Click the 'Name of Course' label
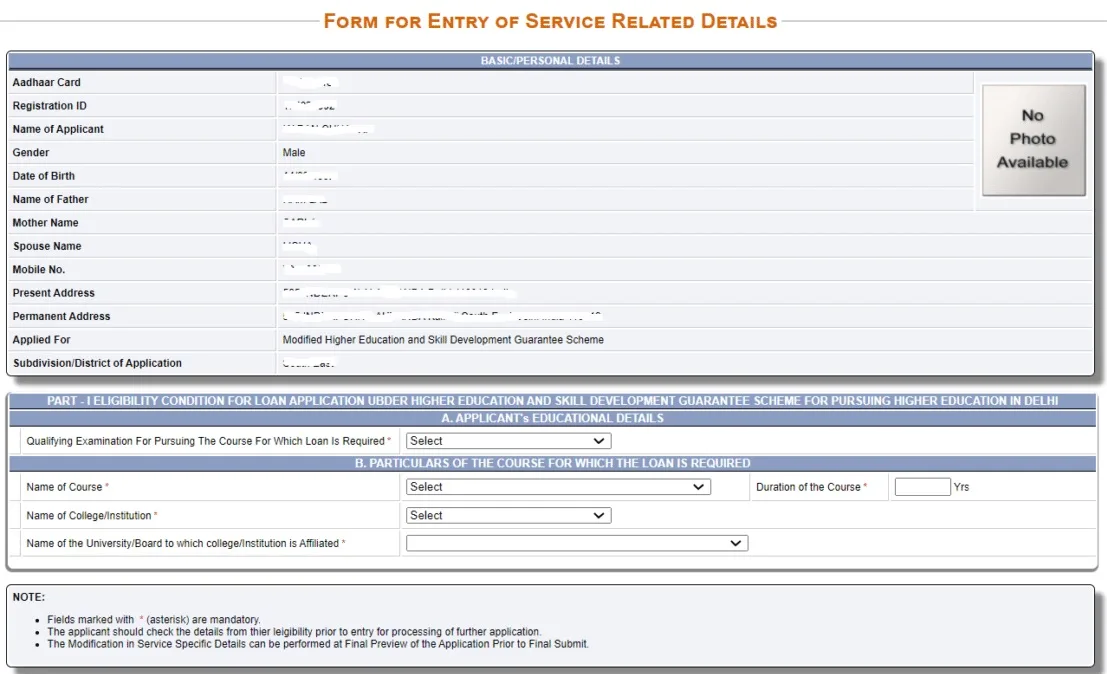Viewport: 1107px width, 674px height. click(64, 487)
